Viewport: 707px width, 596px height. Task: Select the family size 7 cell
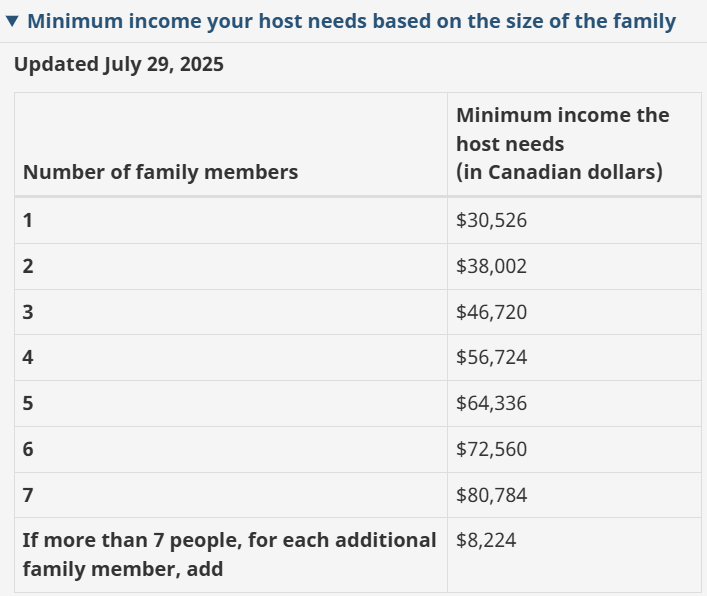pos(28,495)
